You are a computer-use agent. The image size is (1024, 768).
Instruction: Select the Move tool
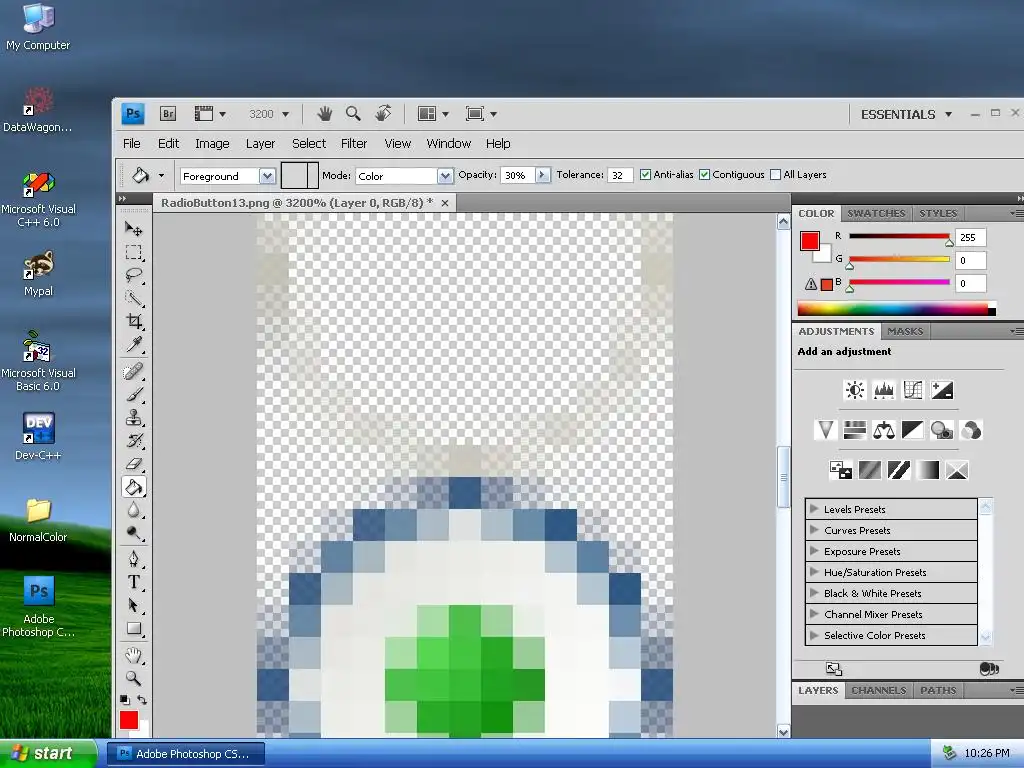pos(134,229)
